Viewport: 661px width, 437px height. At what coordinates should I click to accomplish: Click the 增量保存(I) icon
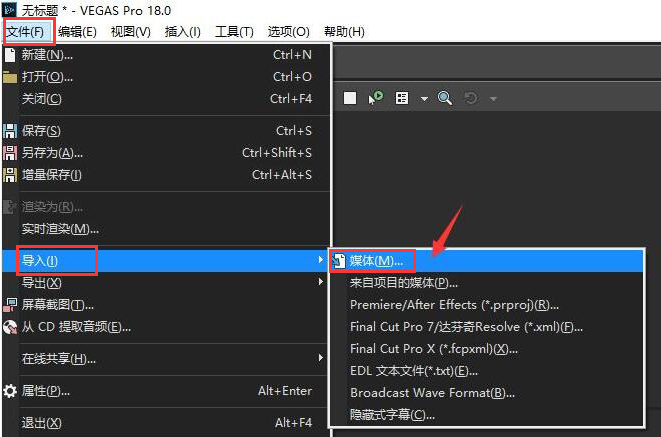click(10, 174)
